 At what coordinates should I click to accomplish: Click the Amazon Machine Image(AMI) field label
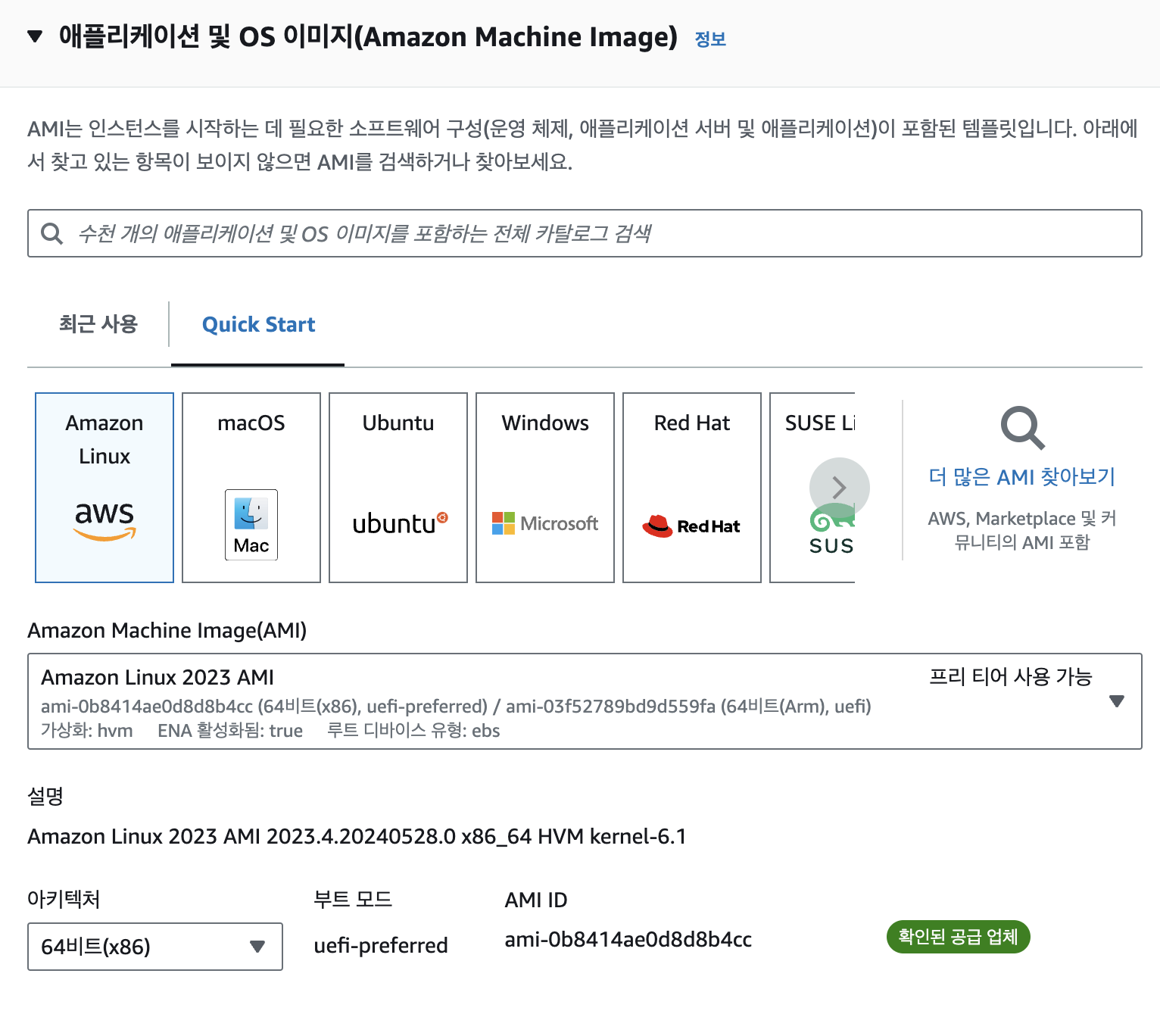167,631
